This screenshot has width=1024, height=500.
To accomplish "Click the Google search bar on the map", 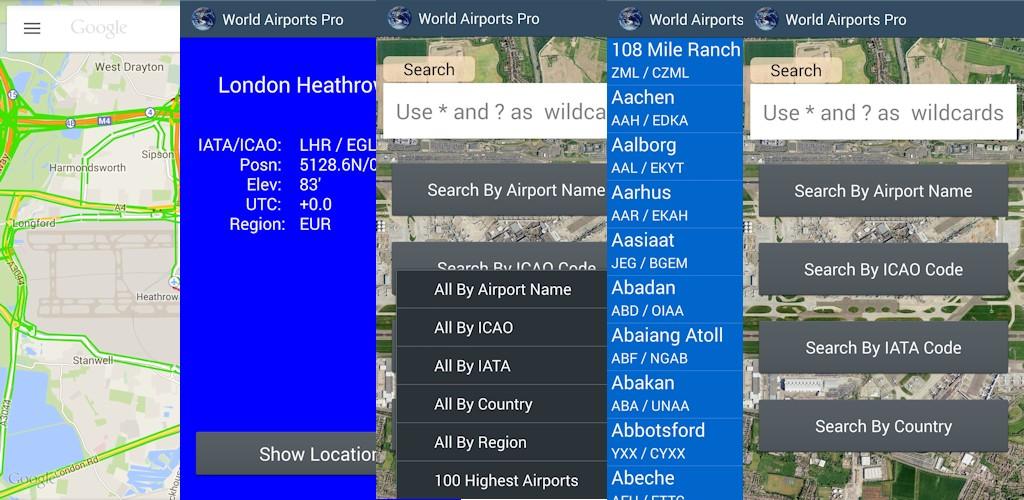I will 93,28.
